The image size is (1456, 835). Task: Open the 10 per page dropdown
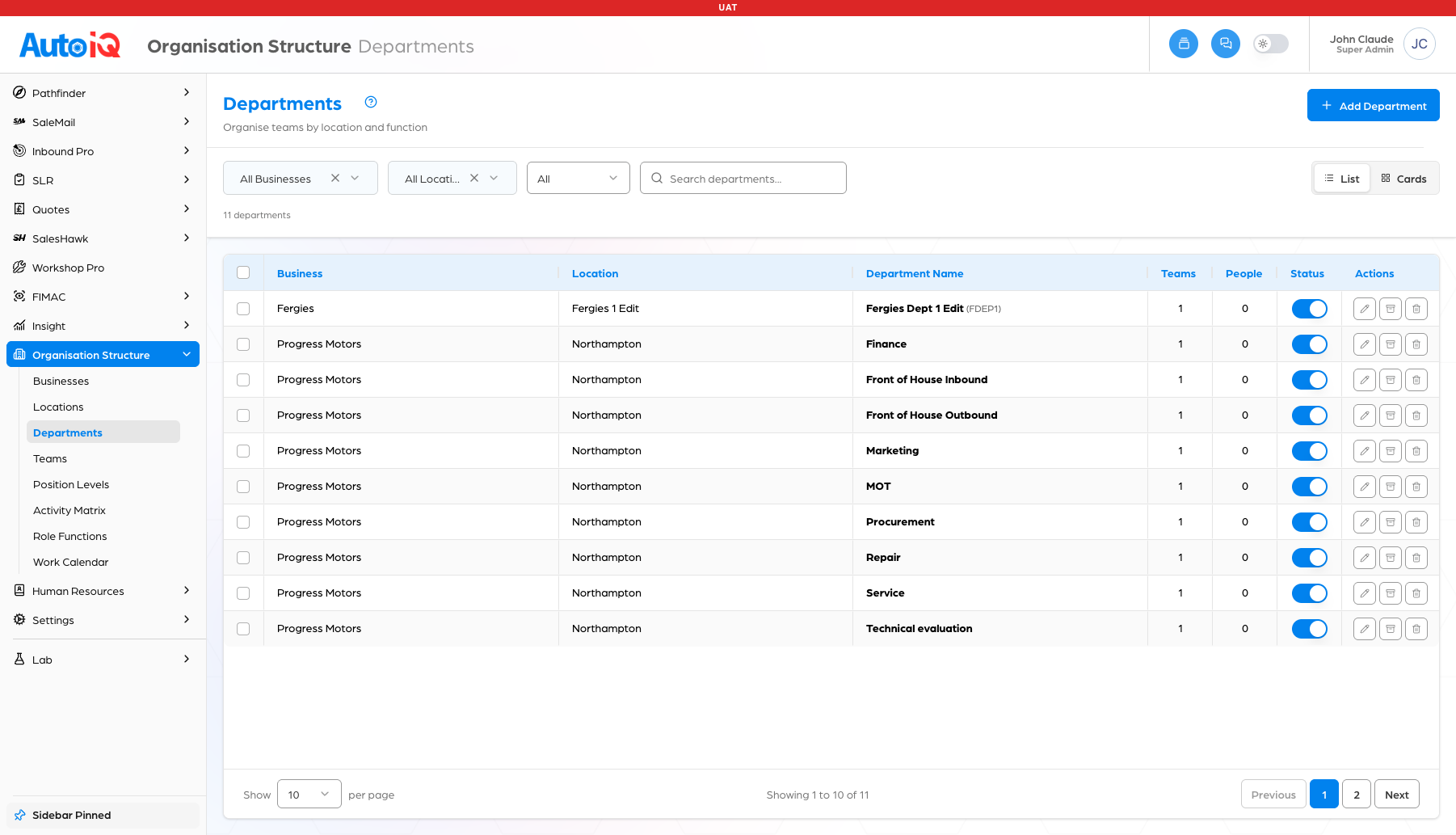click(309, 795)
